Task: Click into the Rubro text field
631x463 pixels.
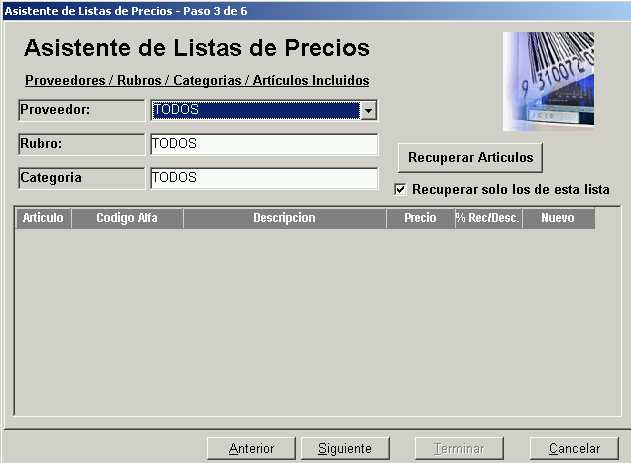Action: click(x=264, y=144)
